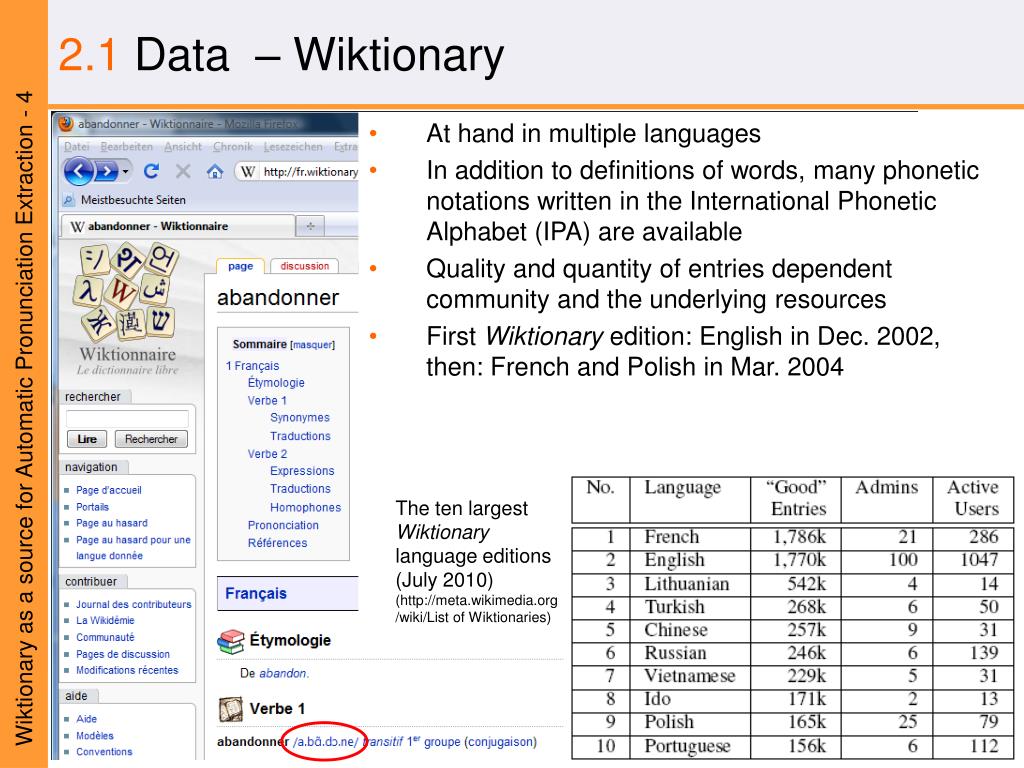The width and height of the screenshot is (1024, 768).
Task: Open the abandon etymology link
Action: point(282,673)
